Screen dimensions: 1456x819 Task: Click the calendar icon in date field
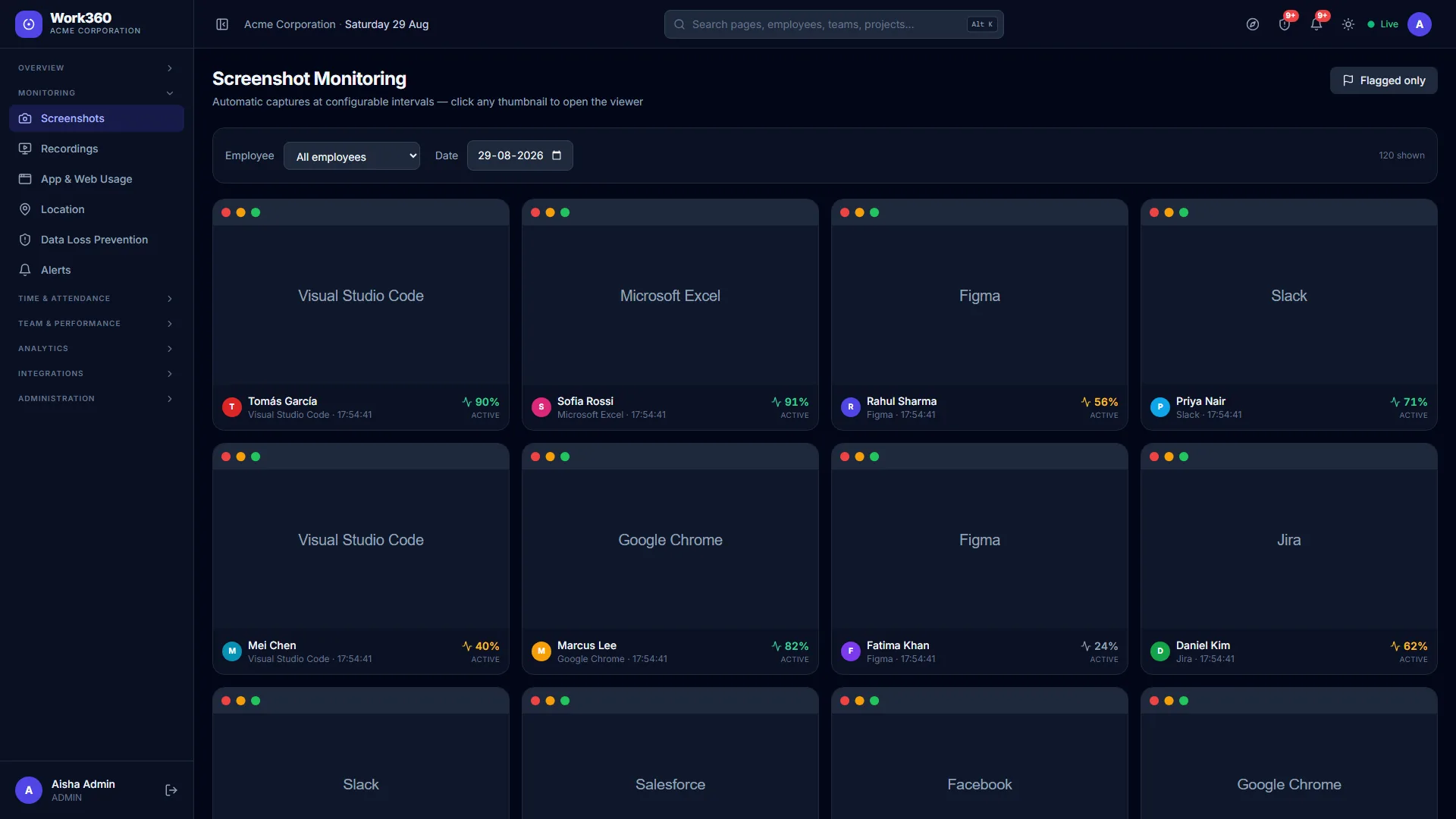(x=557, y=155)
